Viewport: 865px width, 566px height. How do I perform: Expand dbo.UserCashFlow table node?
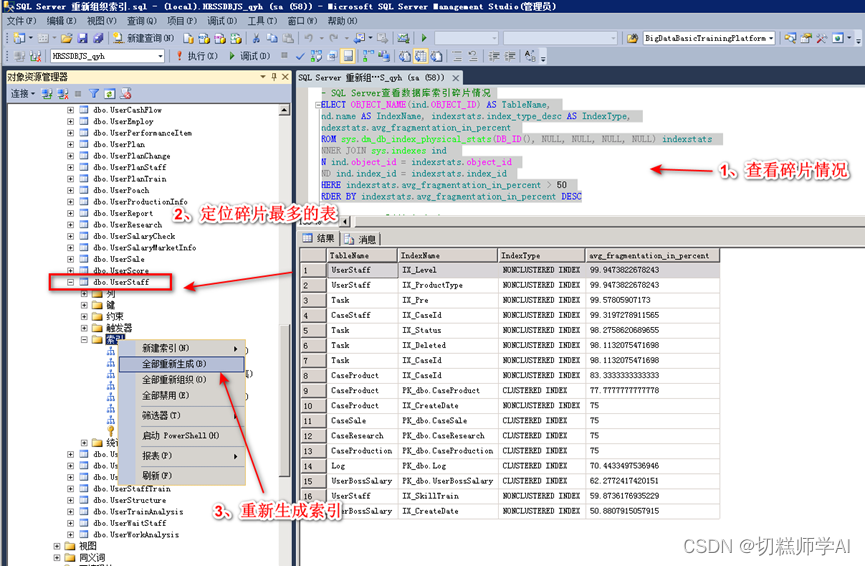[x=71, y=110]
